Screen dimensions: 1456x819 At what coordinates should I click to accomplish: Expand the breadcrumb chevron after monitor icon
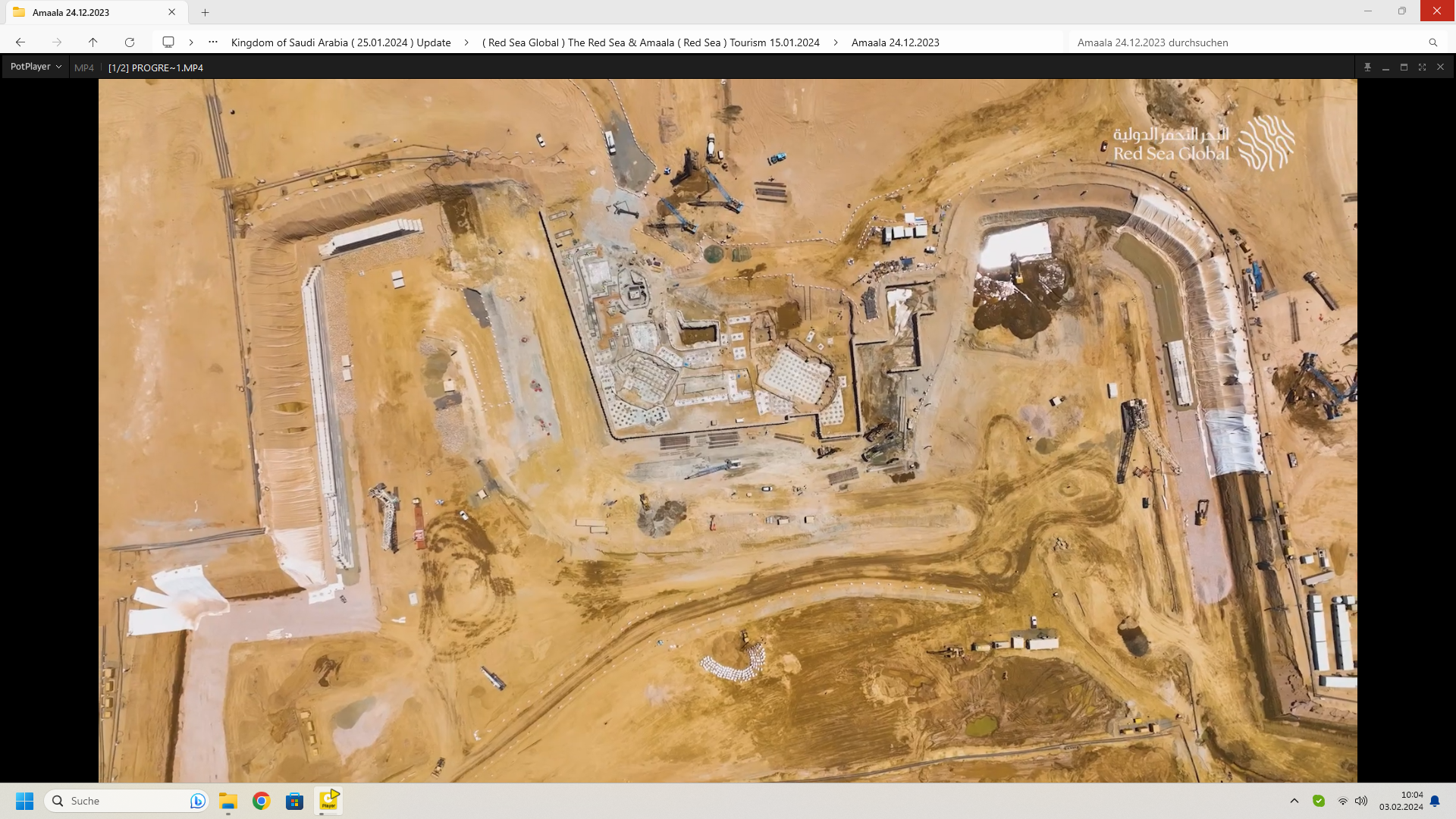(x=191, y=42)
